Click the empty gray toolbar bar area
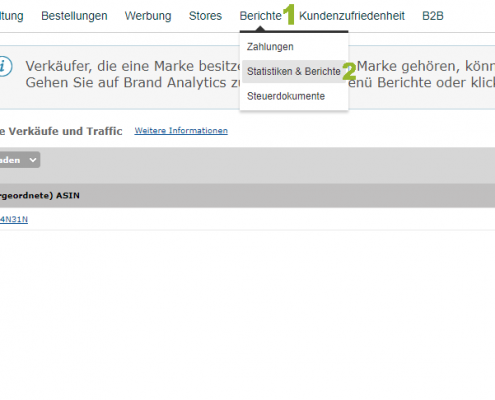The image size is (495, 400). click(267, 165)
